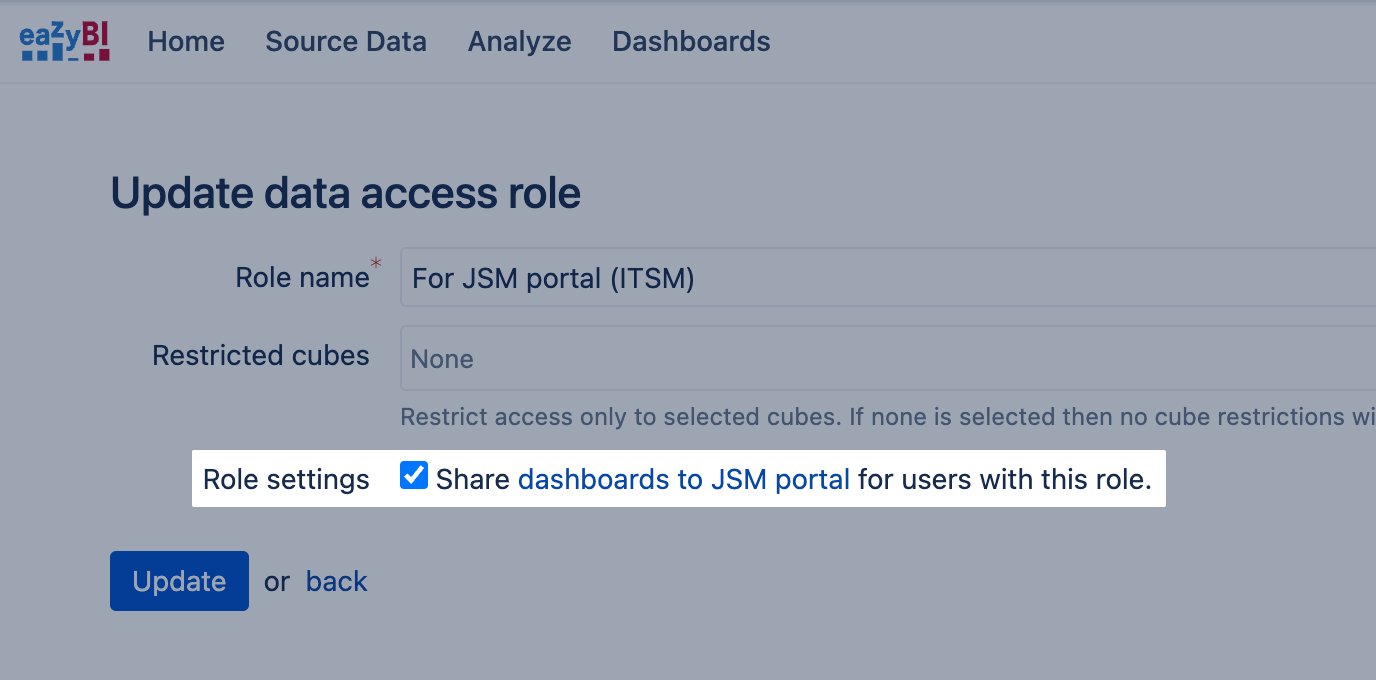This screenshot has height=680, width=1376.
Task: Click the "Update data access role" heading
Action: tap(346, 193)
